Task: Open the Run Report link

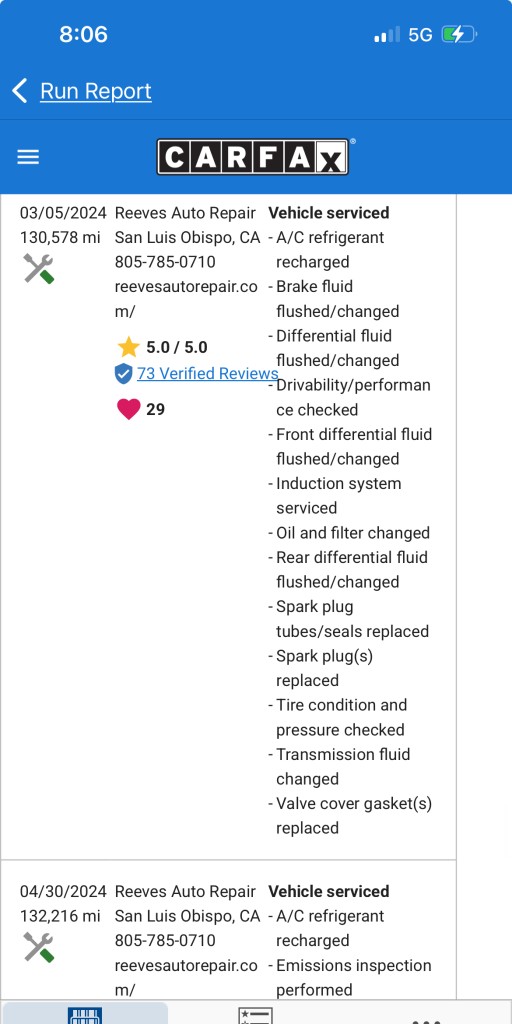Action: (96, 91)
